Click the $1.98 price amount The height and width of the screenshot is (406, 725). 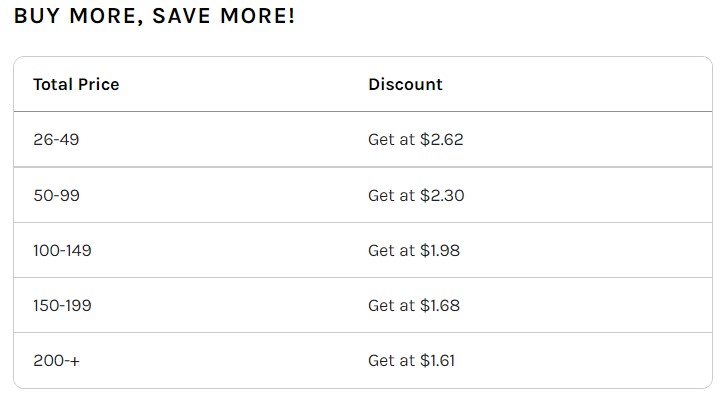(x=440, y=250)
